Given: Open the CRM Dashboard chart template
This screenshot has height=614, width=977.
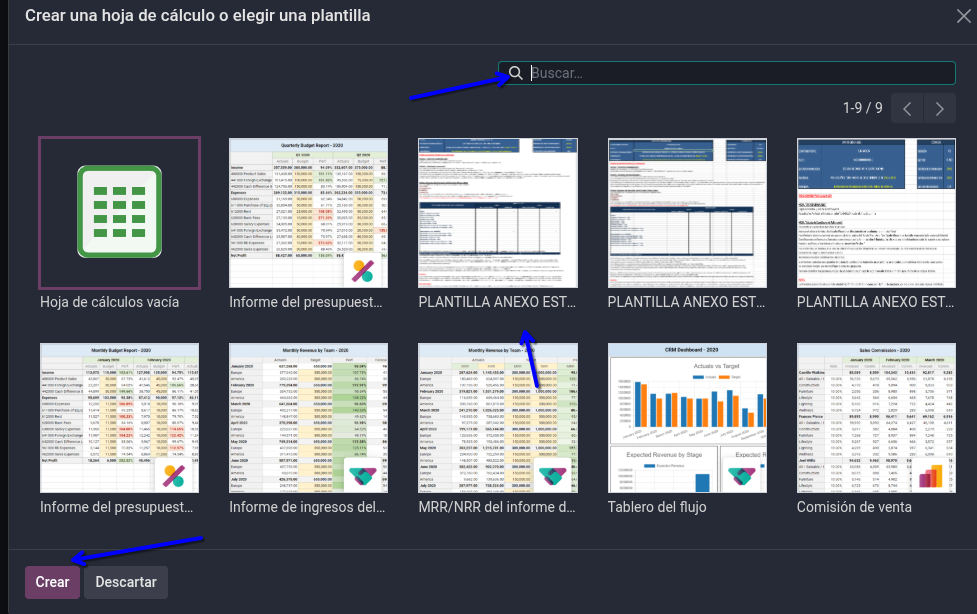Looking at the screenshot, I should tap(687, 417).
